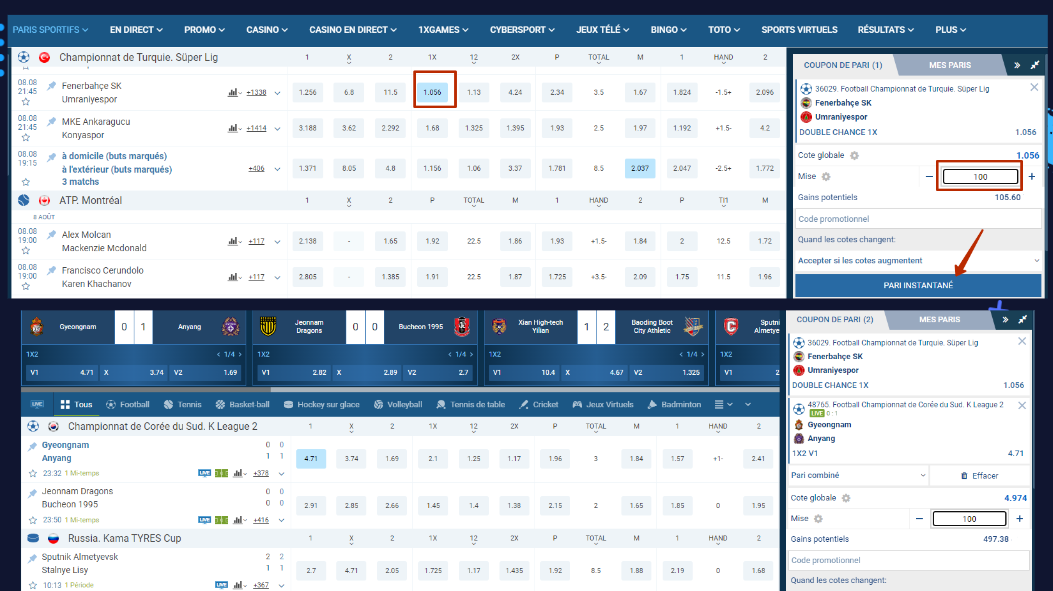Pin the Alex Molcan match
Viewport: 1053px width, 591px height.
click(52, 234)
